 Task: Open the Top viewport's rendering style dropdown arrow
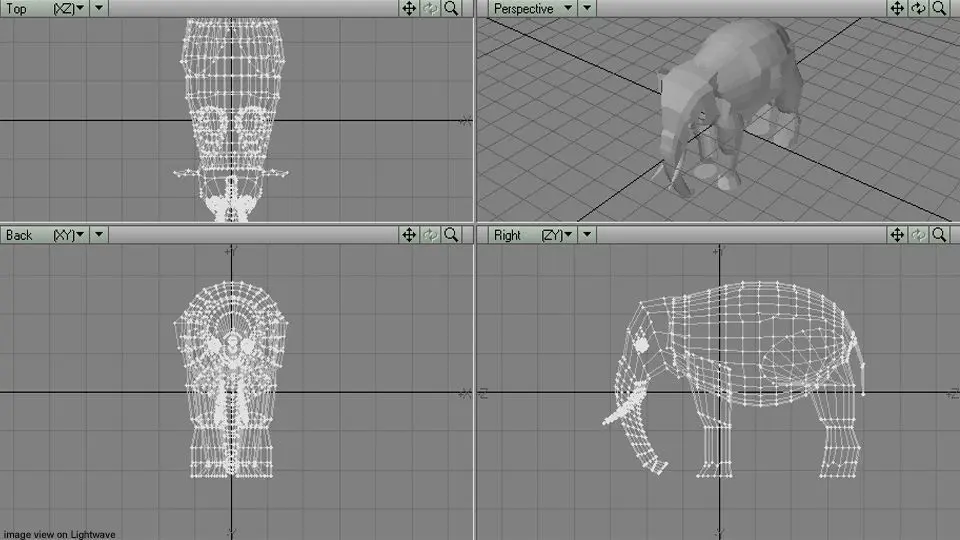[99, 9]
